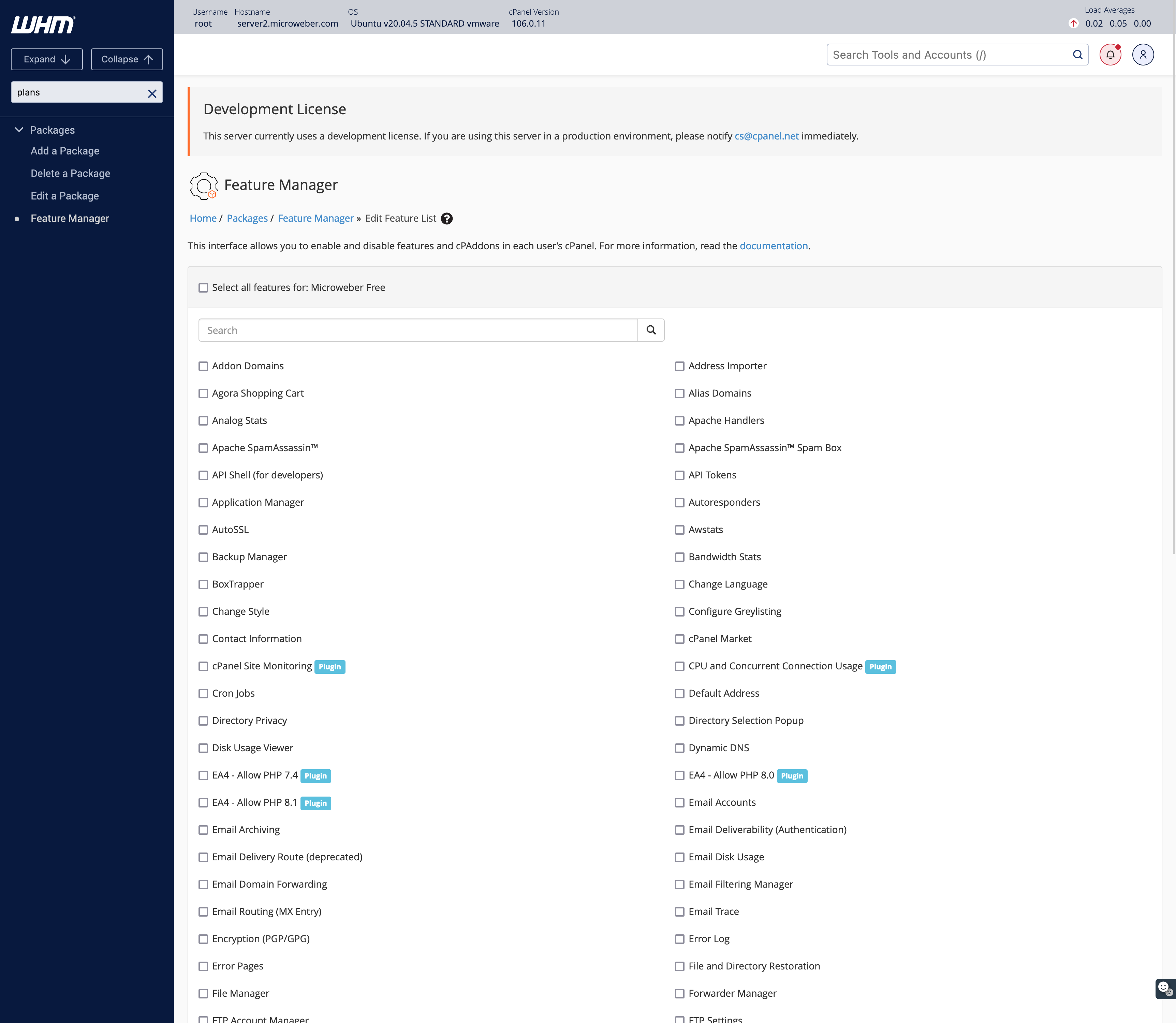1176x1023 pixels.
Task: Enable the AutoSSL feature checkbox
Action: click(203, 530)
